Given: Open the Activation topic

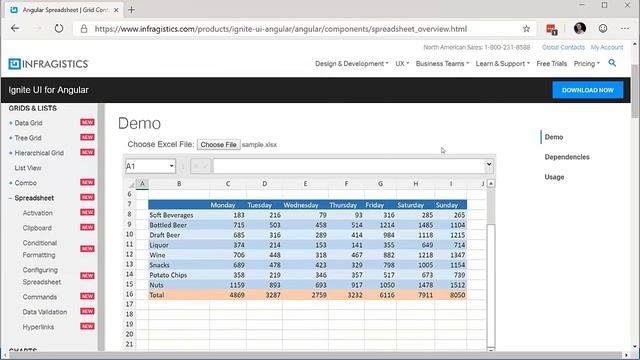Looking at the screenshot, I should click(x=38, y=213).
